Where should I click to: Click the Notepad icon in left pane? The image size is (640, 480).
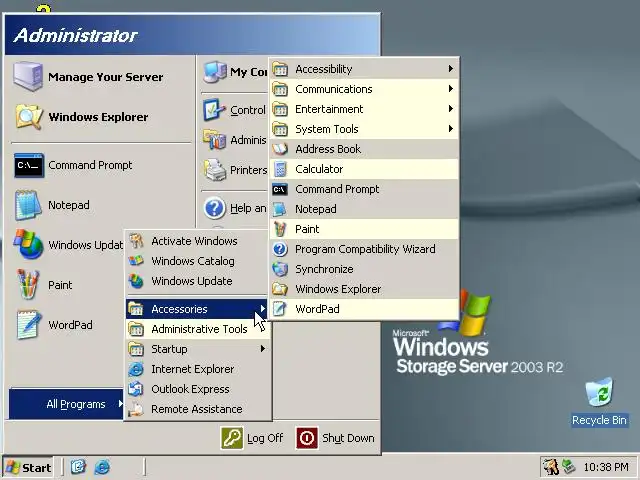click(28, 205)
